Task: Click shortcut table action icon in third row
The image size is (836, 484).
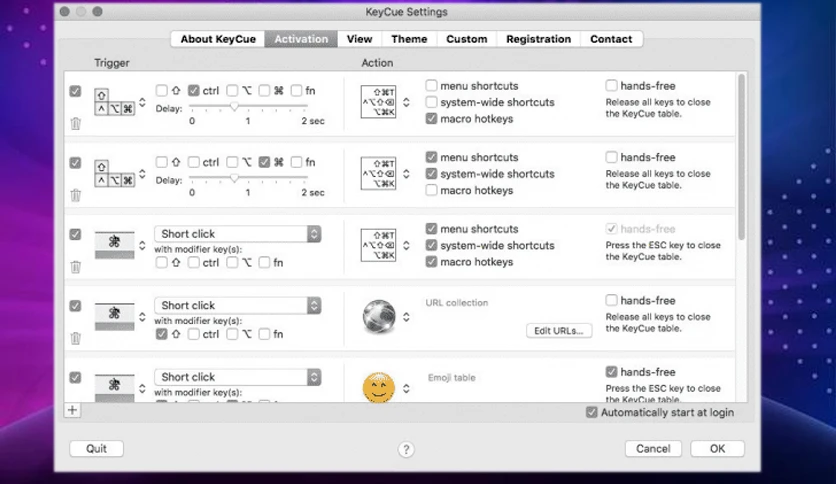Action: [379, 245]
